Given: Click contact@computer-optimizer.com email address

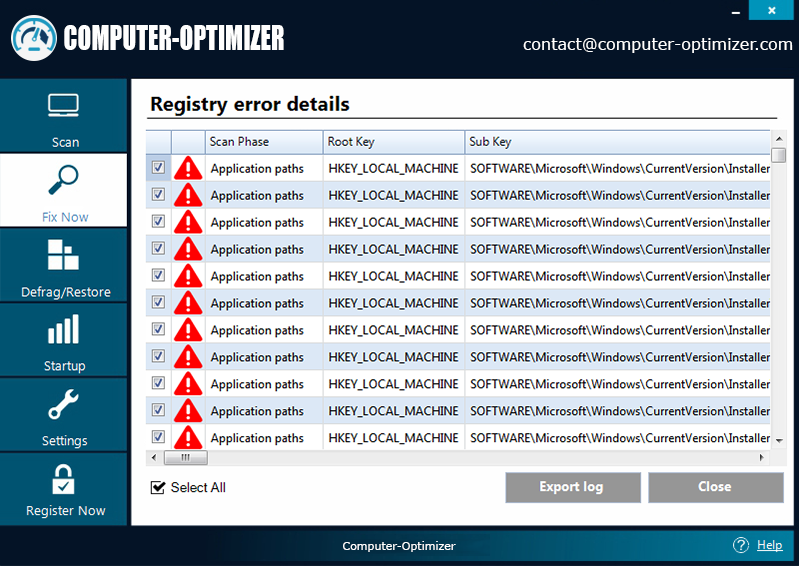Looking at the screenshot, I should pyautogui.click(x=657, y=44).
